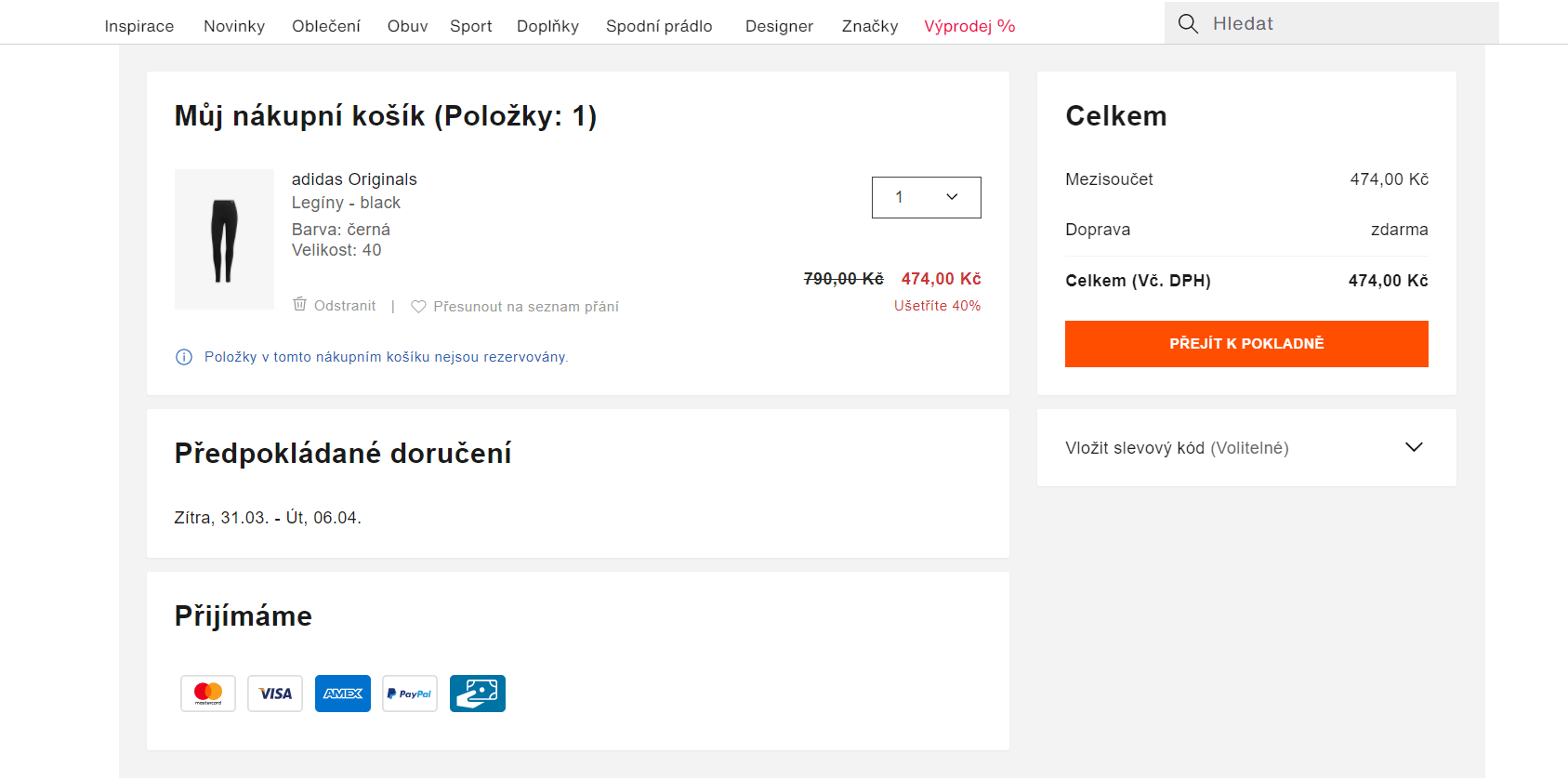The image size is (1568, 780).
Task: Select the VISA payment icon
Action: [x=274, y=693]
